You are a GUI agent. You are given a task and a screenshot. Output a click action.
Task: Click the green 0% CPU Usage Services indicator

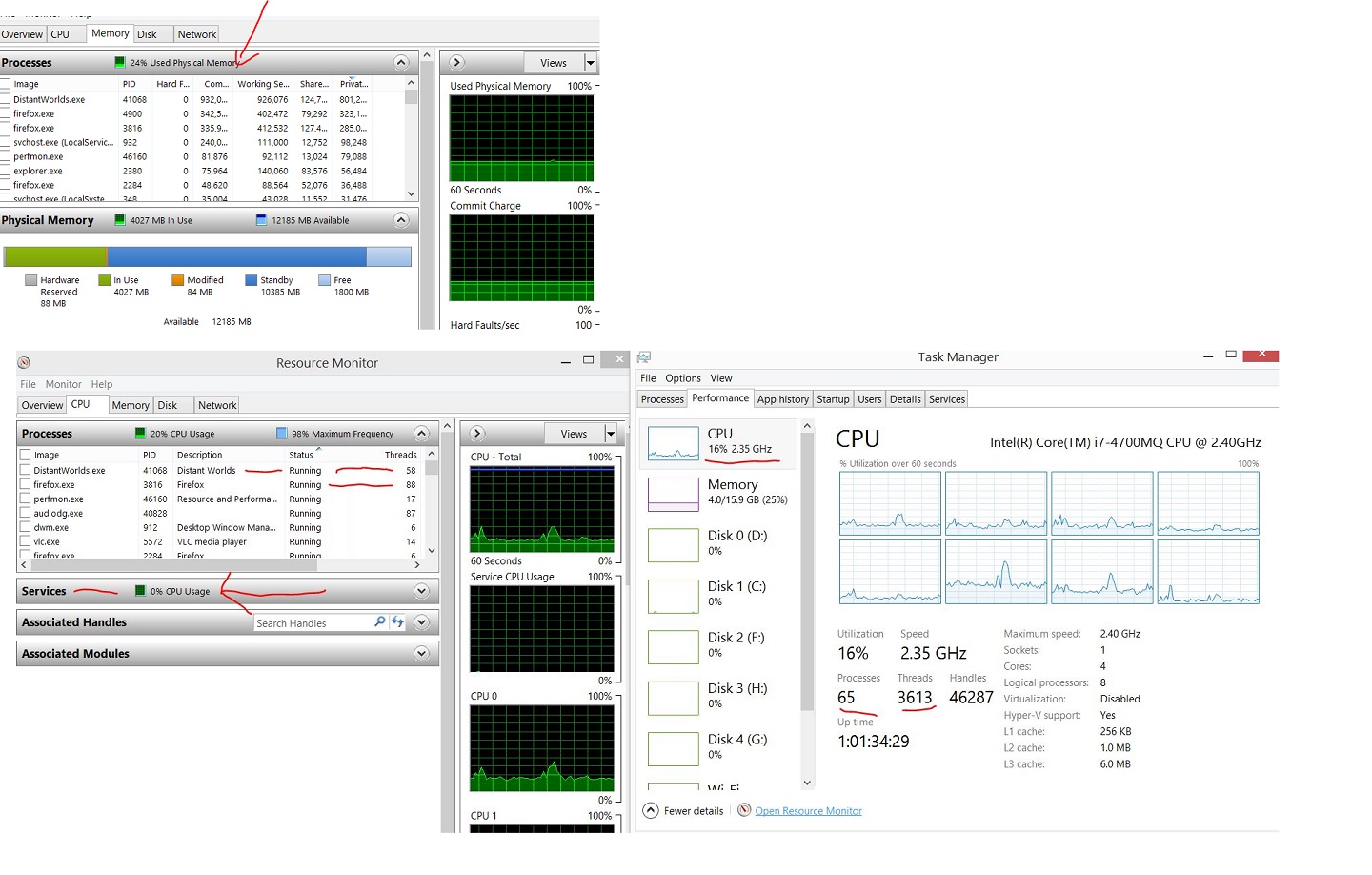140,591
